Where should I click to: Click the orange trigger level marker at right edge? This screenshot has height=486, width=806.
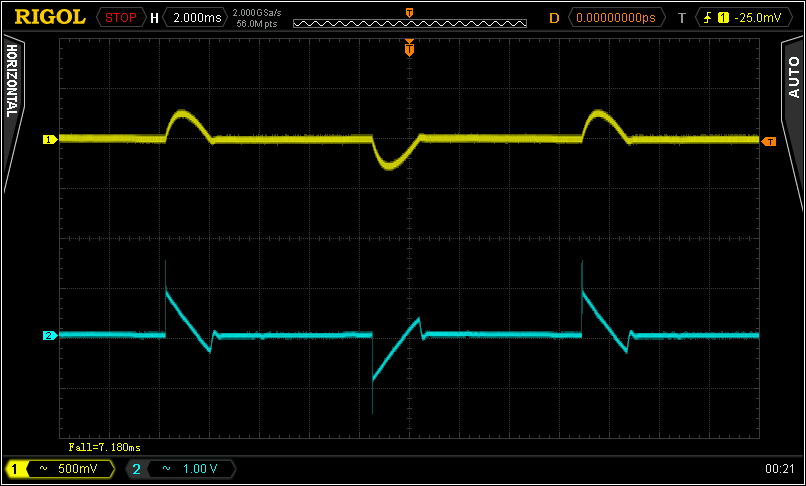(768, 141)
